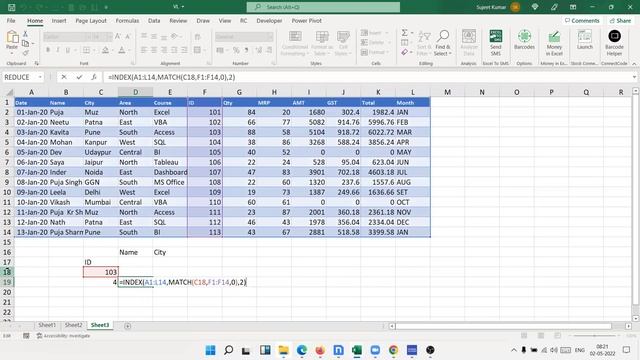Screen dimensions: 640x360
Task: Open the Data ribbon tab
Action: [x=154, y=20]
